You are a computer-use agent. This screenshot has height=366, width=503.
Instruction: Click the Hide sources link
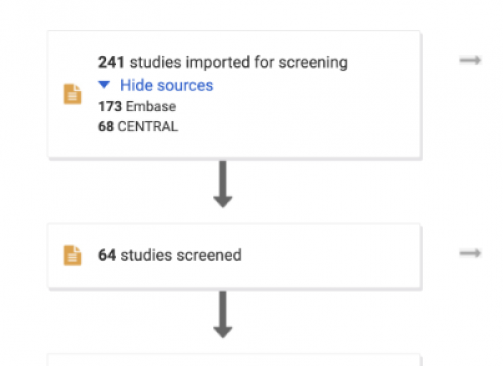coord(166,85)
